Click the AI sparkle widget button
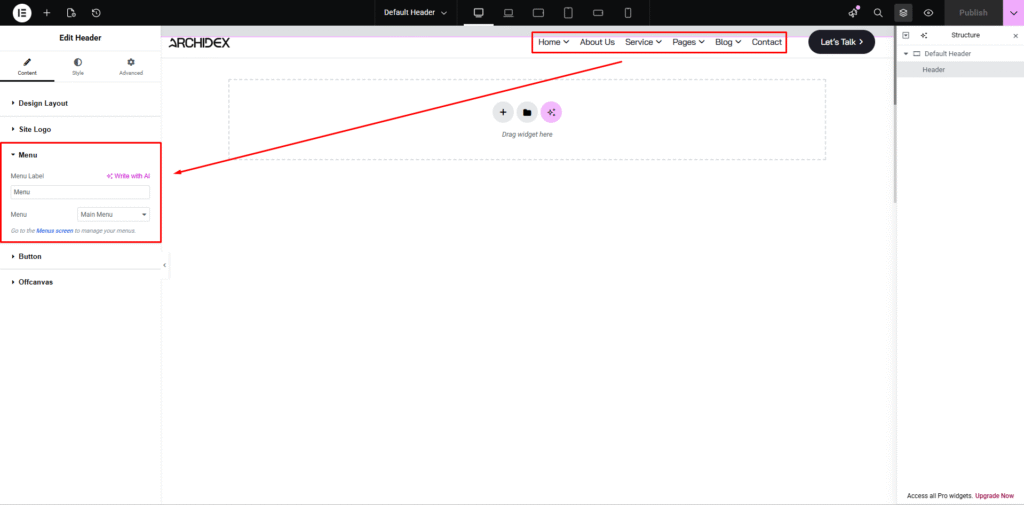Viewport: 1024px width, 505px height. click(x=551, y=112)
